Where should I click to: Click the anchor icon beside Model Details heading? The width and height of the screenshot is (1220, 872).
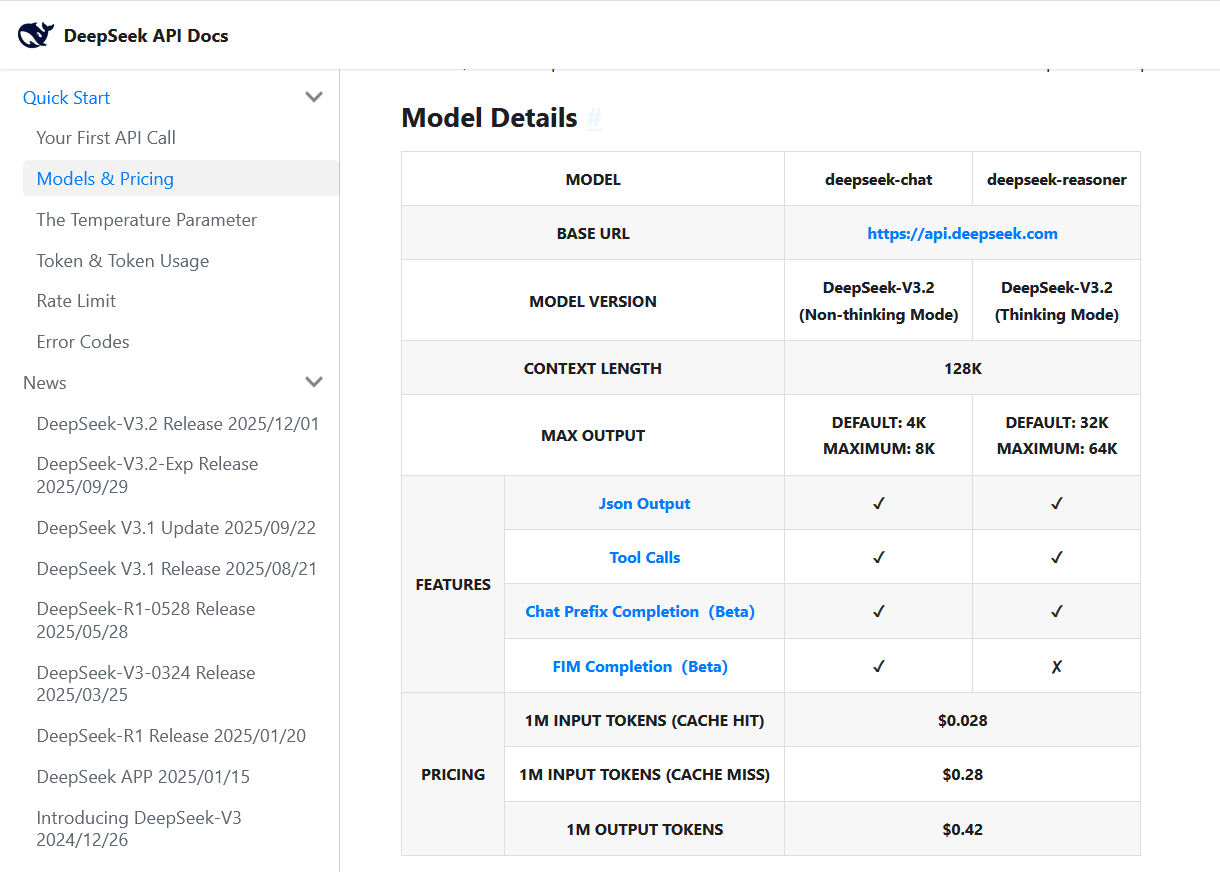click(594, 119)
